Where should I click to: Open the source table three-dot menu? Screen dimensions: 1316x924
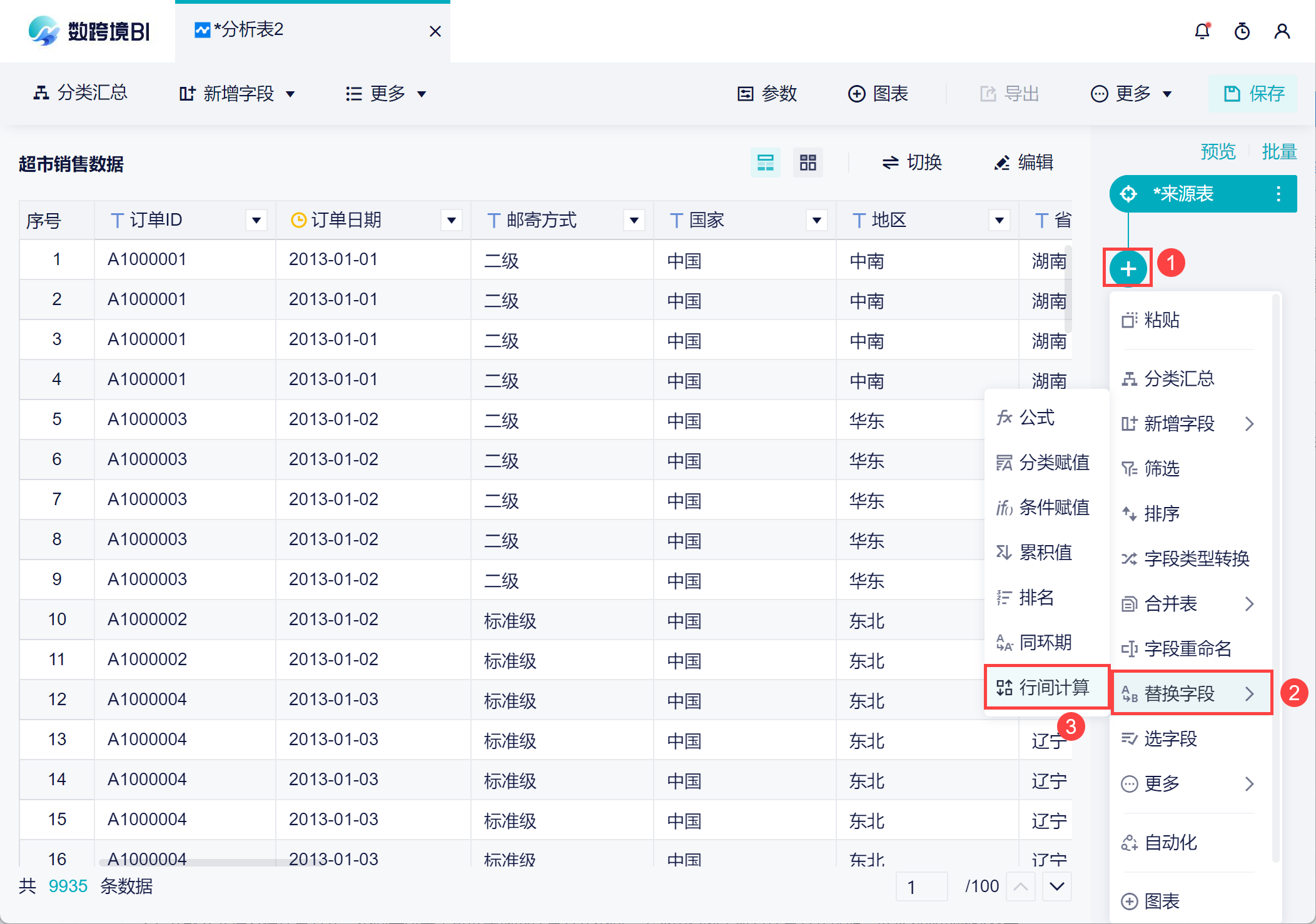1278,194
